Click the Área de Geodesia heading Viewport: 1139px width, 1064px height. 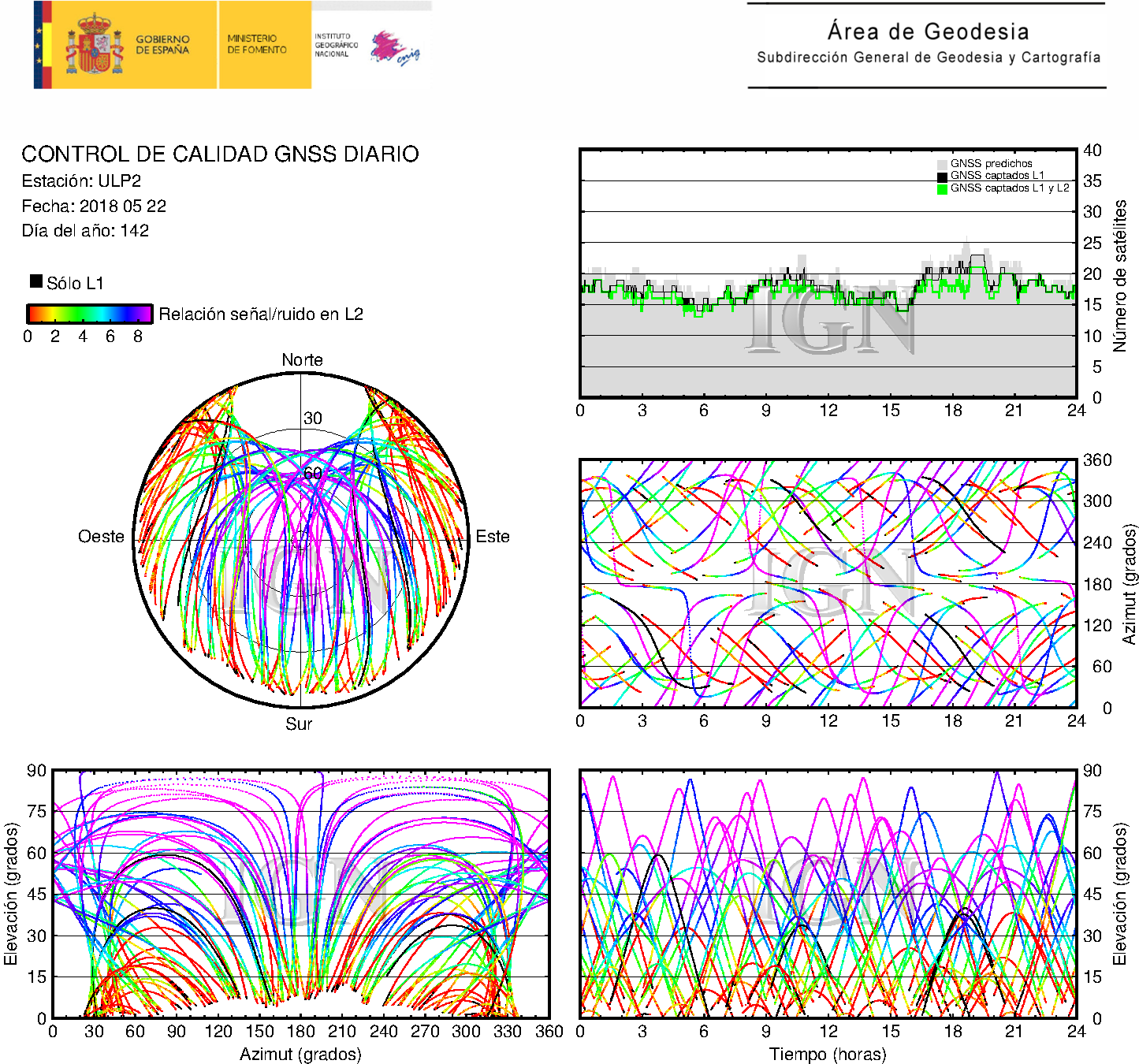[928, 32]
